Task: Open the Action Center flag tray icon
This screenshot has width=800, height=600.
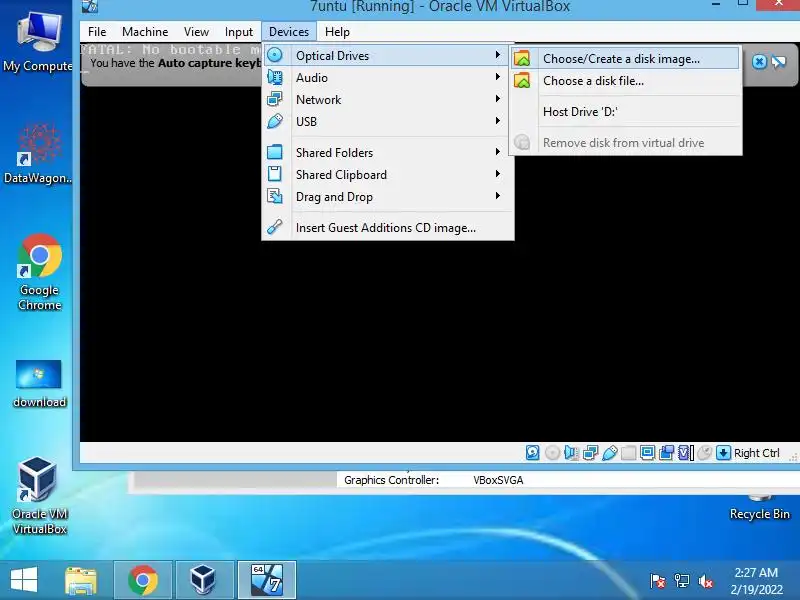Action: pos(658,581)
